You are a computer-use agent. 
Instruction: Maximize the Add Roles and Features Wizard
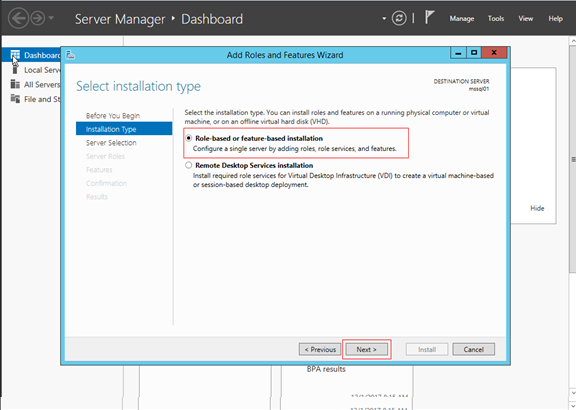pyautogui.click(x=474, y=53)
